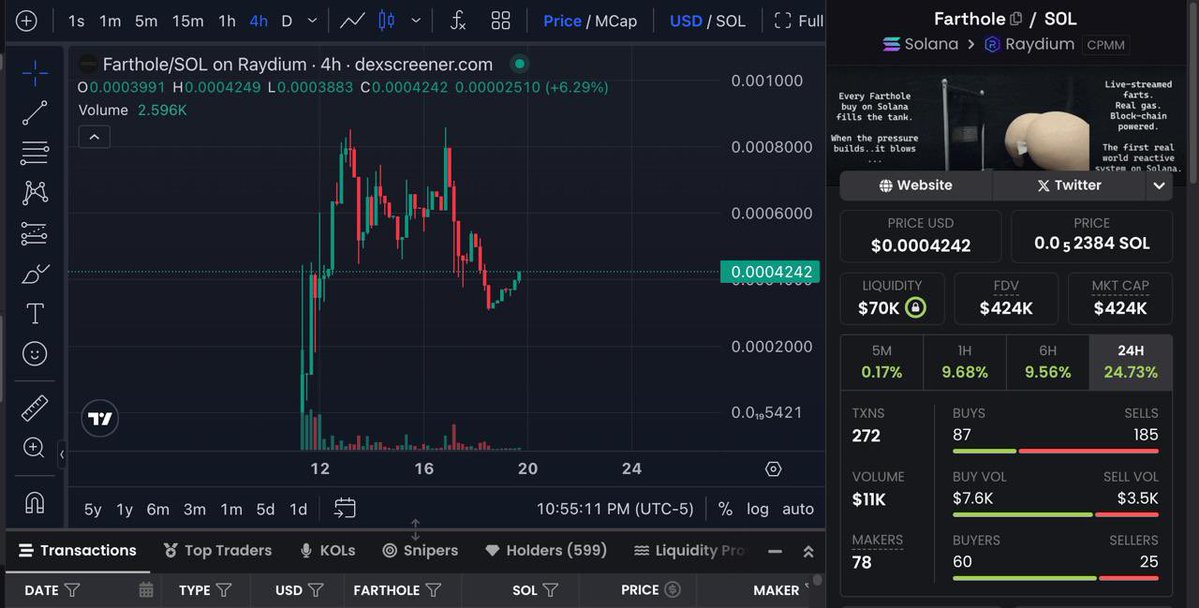Toggle logarithmic scale

click(x=758, y=509)
